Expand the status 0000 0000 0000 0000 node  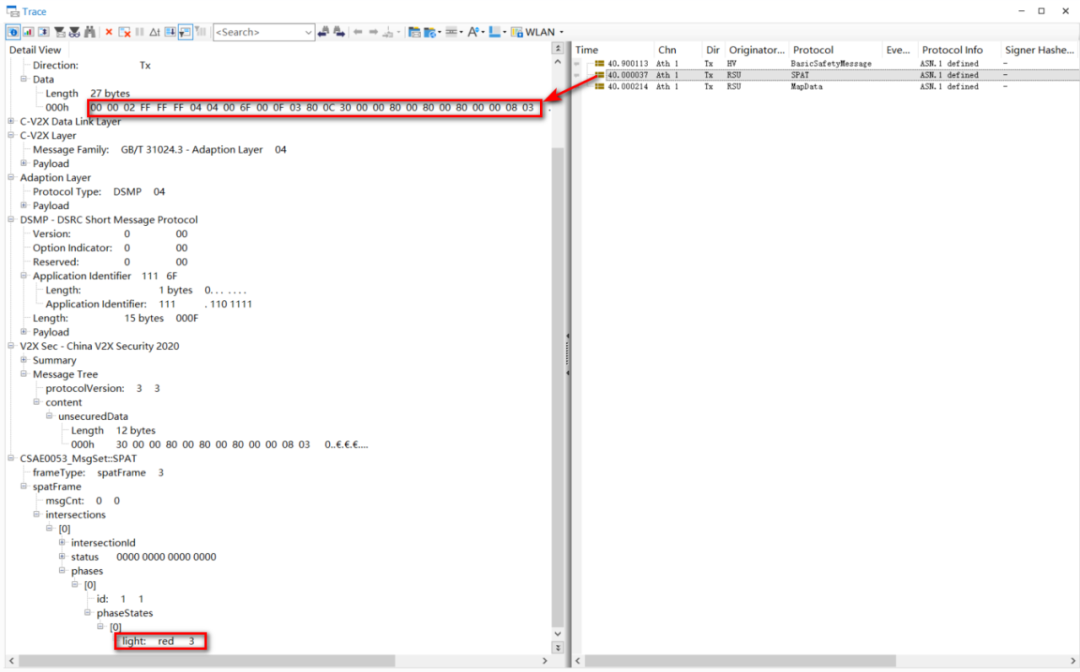coord(62,556)
